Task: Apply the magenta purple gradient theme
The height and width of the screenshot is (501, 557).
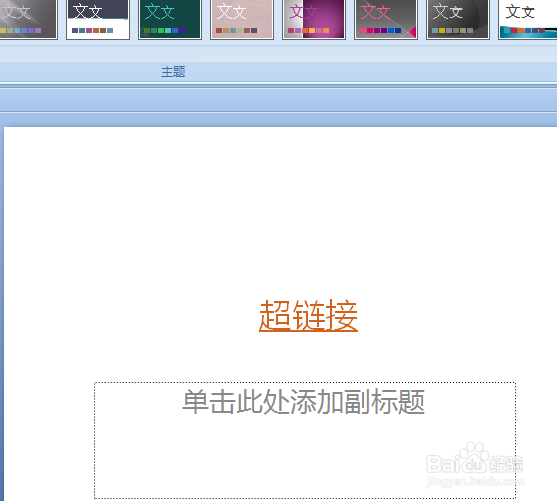Action: [x=314, y=19]
